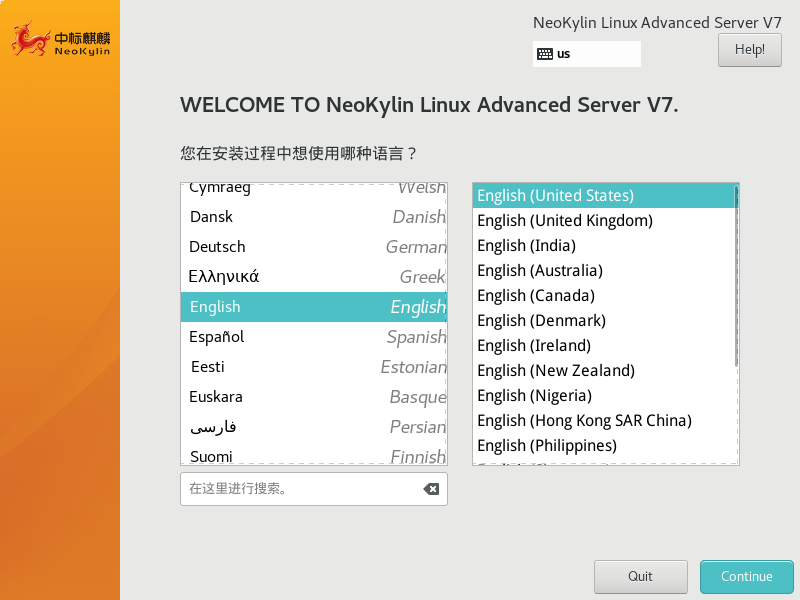The image size is (800, 600).
Task: Open the us keyboard layout indicator
Action: pos(587,54)
